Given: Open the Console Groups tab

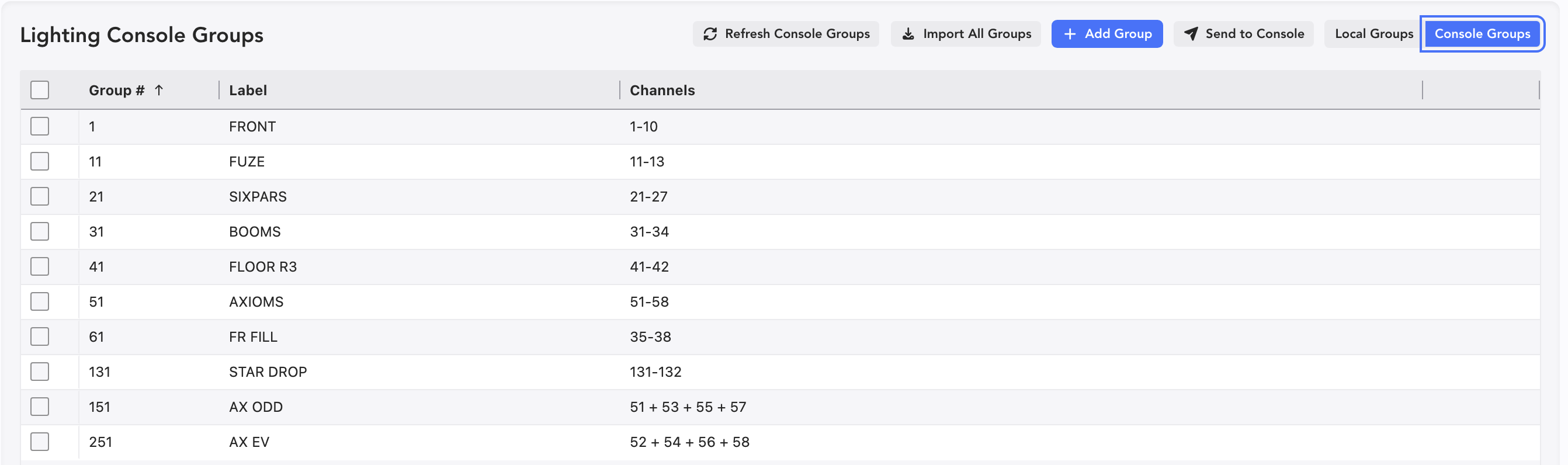Looking at the screenshot, I should (x=1482, y=34).
